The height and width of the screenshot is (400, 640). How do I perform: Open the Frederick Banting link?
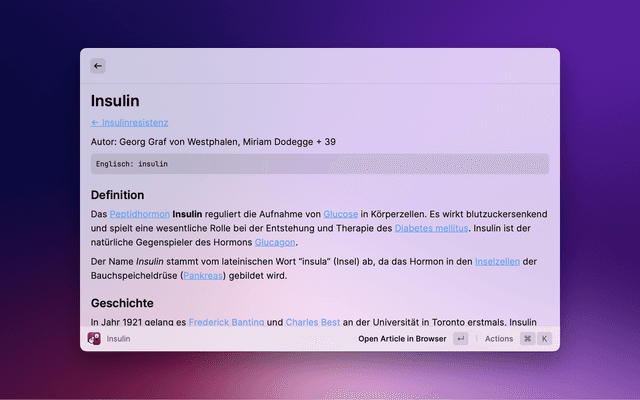[x=226, y=323]
